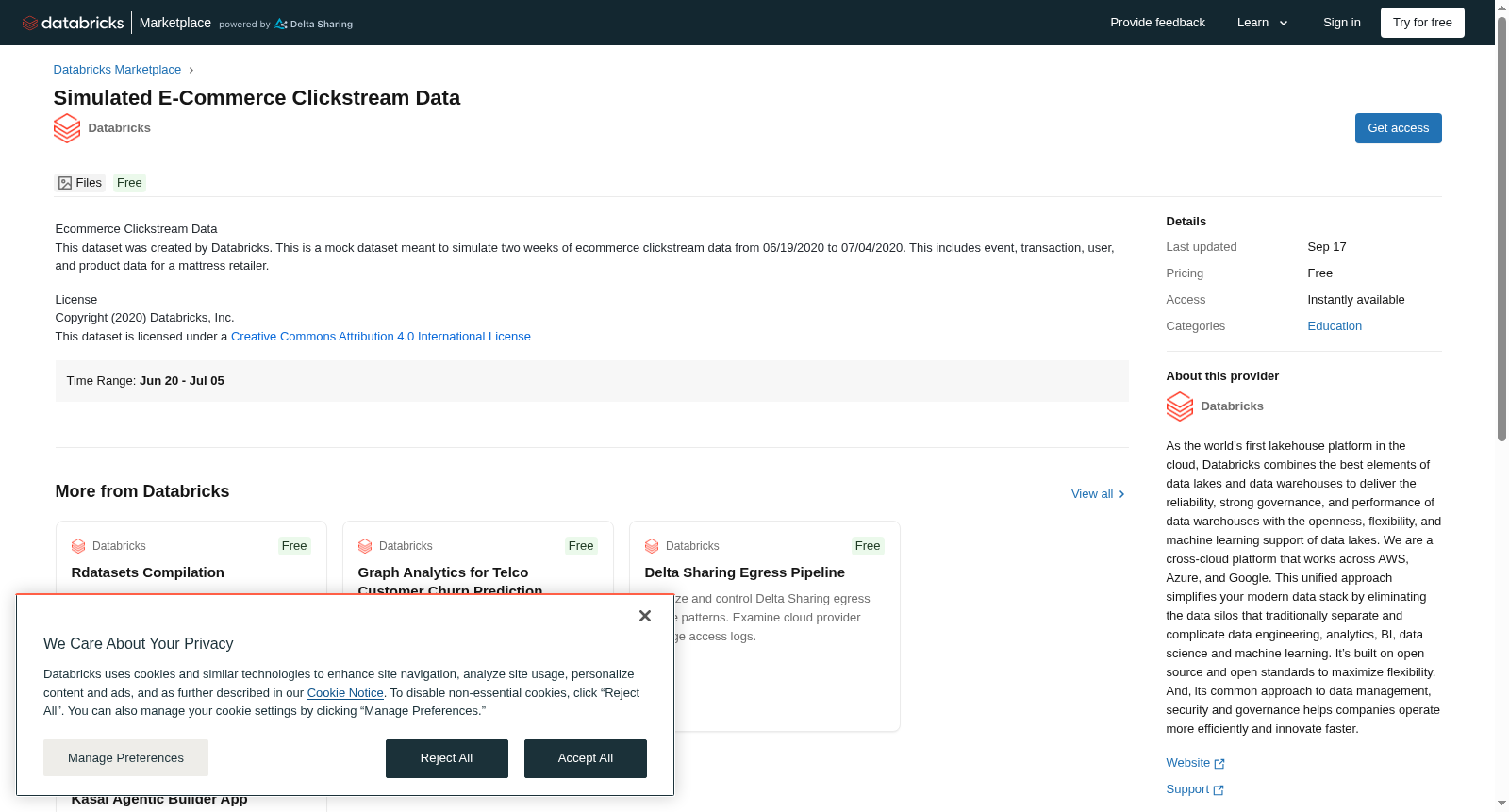Click scrollbar down arrow
Image resolution: width=1509 pixels, height=812 pixels.
tap(1501, 804)
